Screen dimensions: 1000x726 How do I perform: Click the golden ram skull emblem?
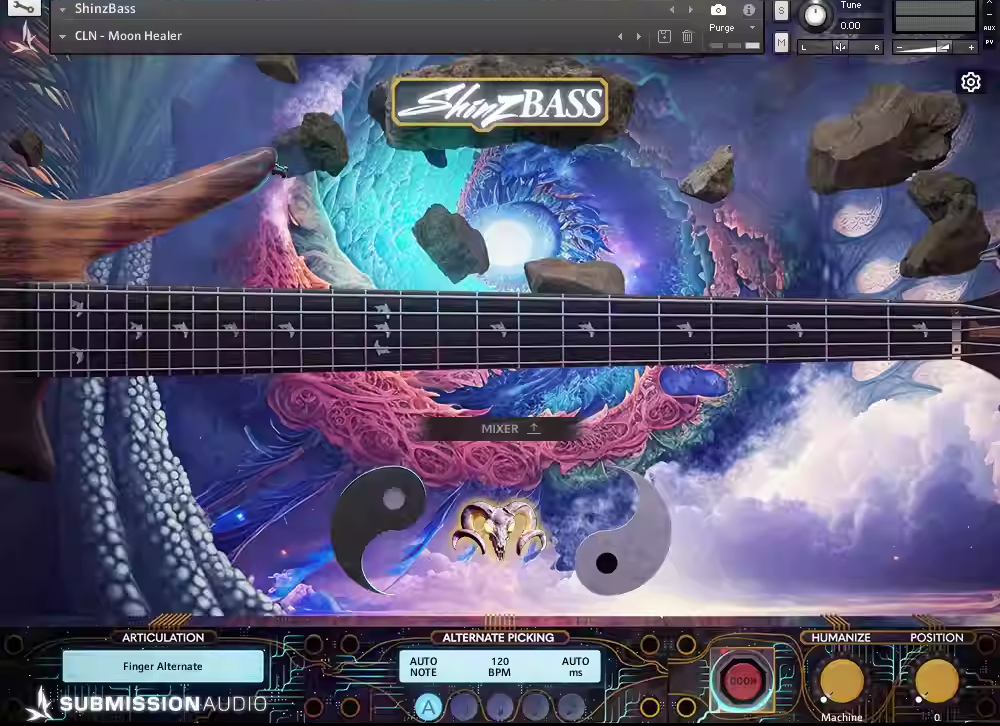point(498,528)
